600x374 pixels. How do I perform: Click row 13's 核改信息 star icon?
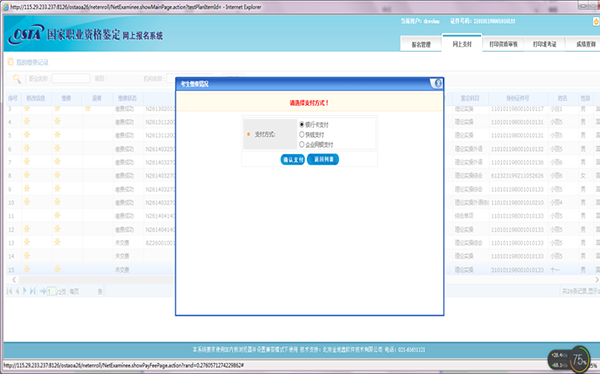click(x=27, y=242)
